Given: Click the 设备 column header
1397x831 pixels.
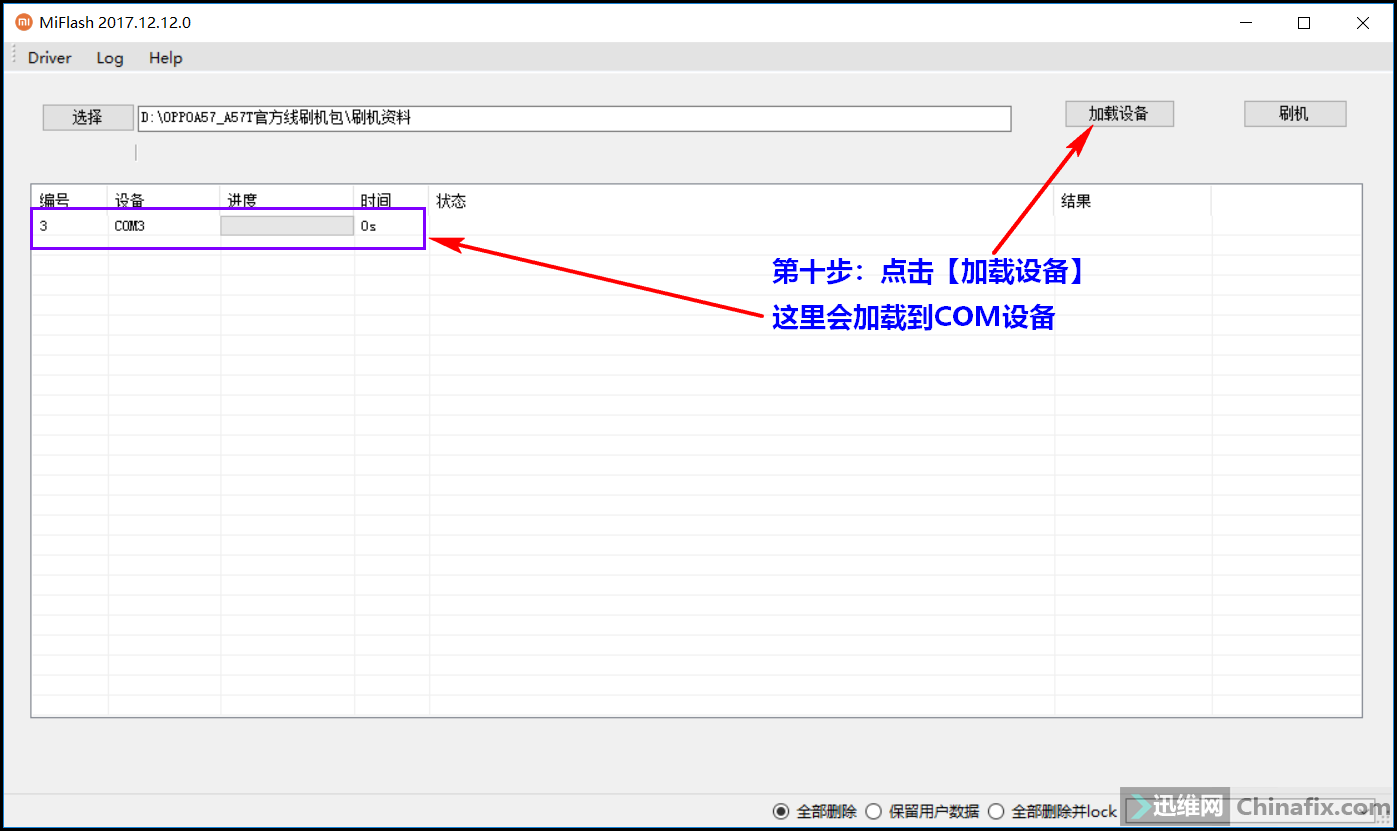Looking at the screenshot, I should pyautogui.click(x=164, y=200).
